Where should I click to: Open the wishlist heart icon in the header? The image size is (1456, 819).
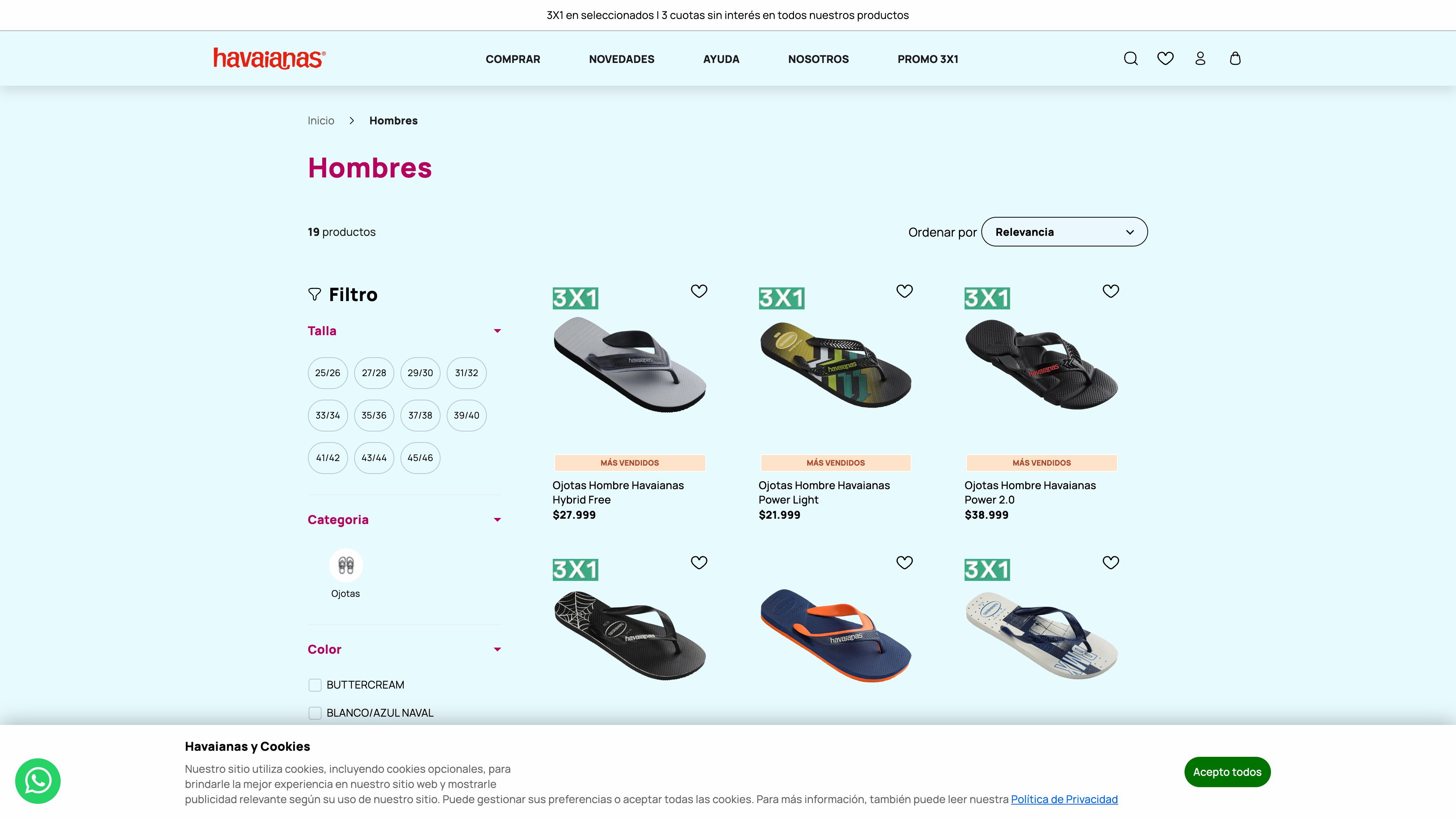pyautogui.click(x=1166, y=58)
